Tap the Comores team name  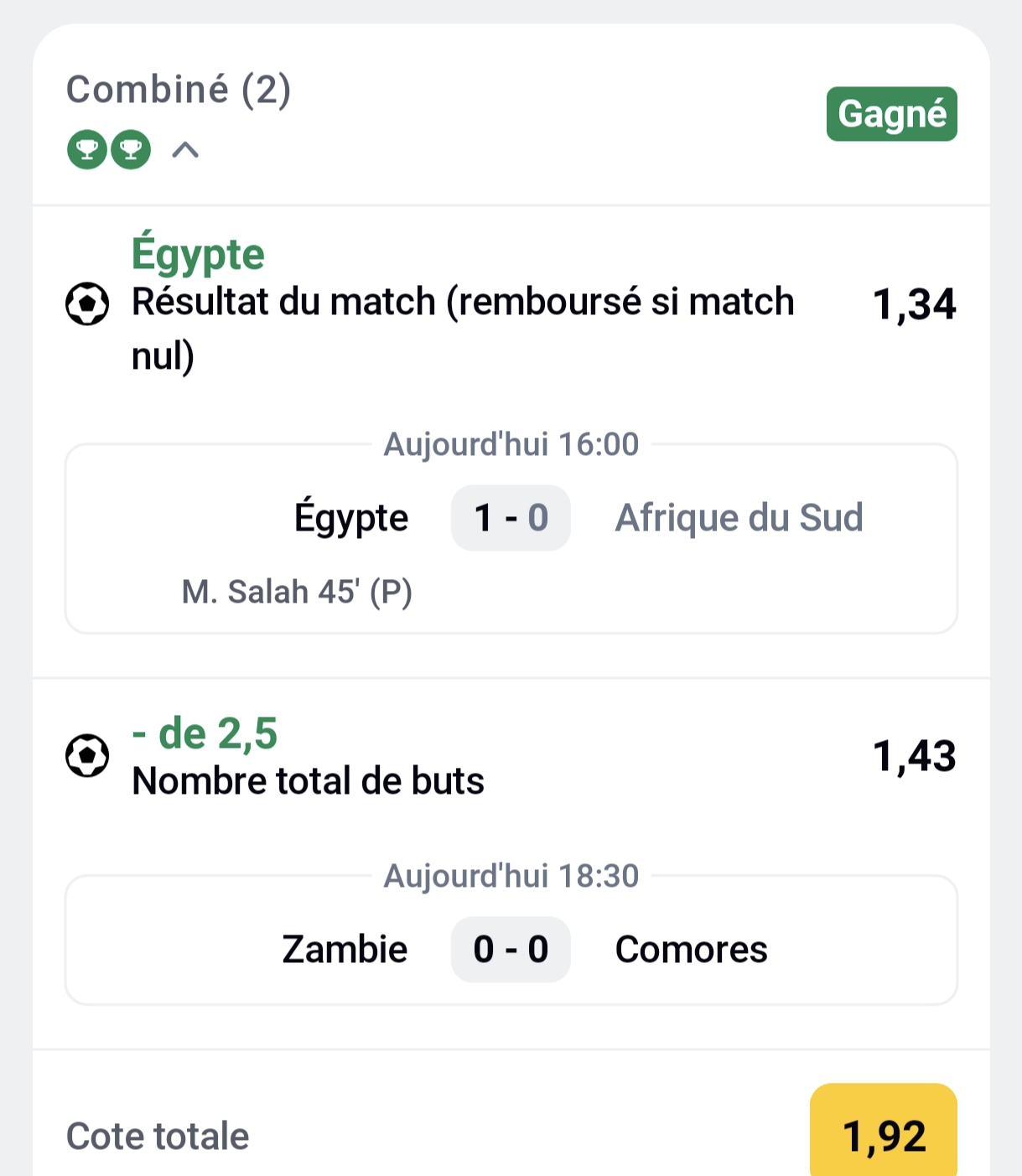691,950
